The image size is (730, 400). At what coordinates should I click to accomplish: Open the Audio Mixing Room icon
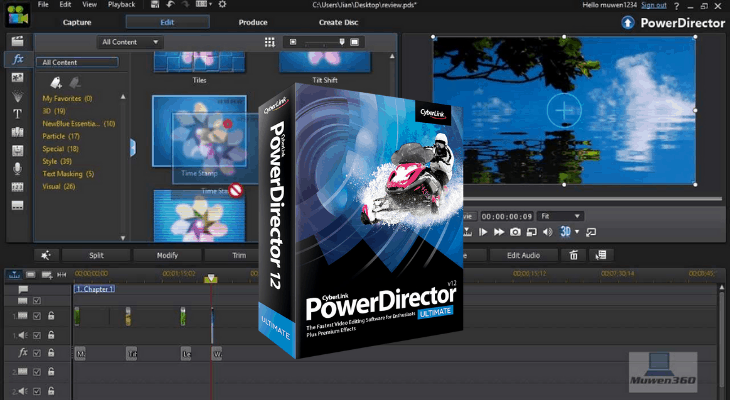coord(18,150)
